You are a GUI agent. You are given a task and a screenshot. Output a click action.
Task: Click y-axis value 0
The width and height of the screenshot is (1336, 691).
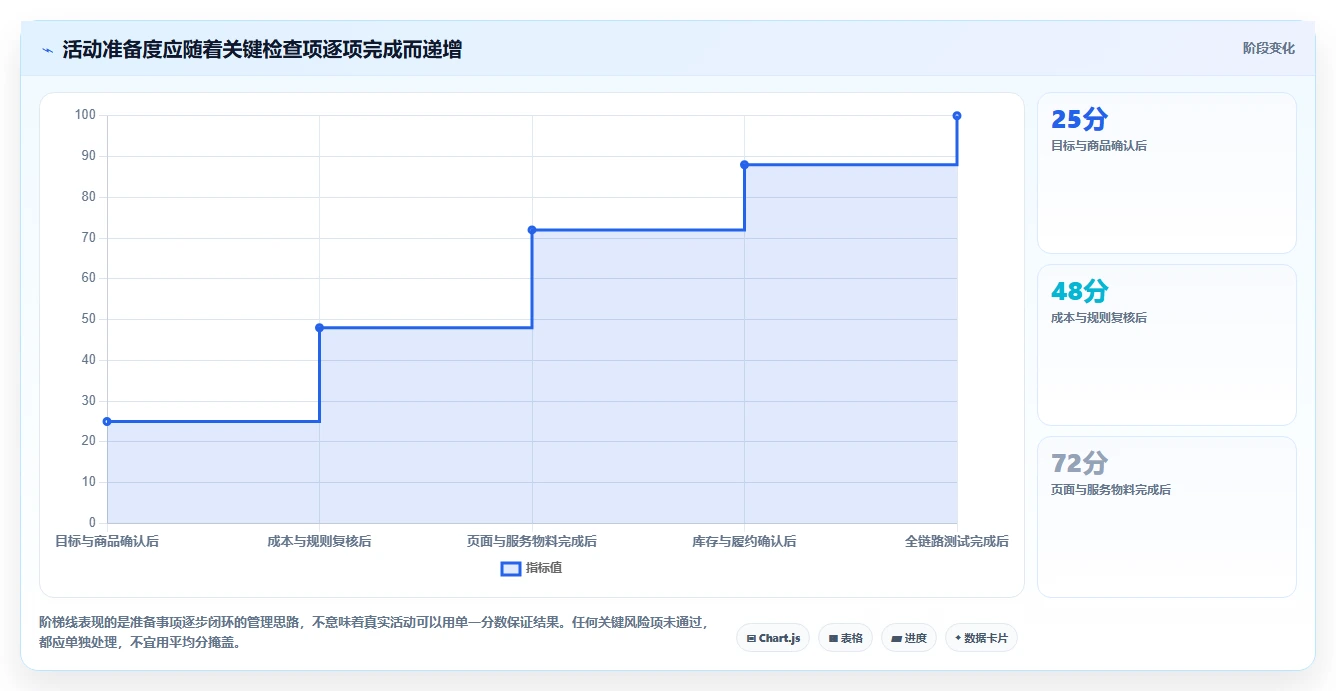pyautogui.click(x=92, y=523)
